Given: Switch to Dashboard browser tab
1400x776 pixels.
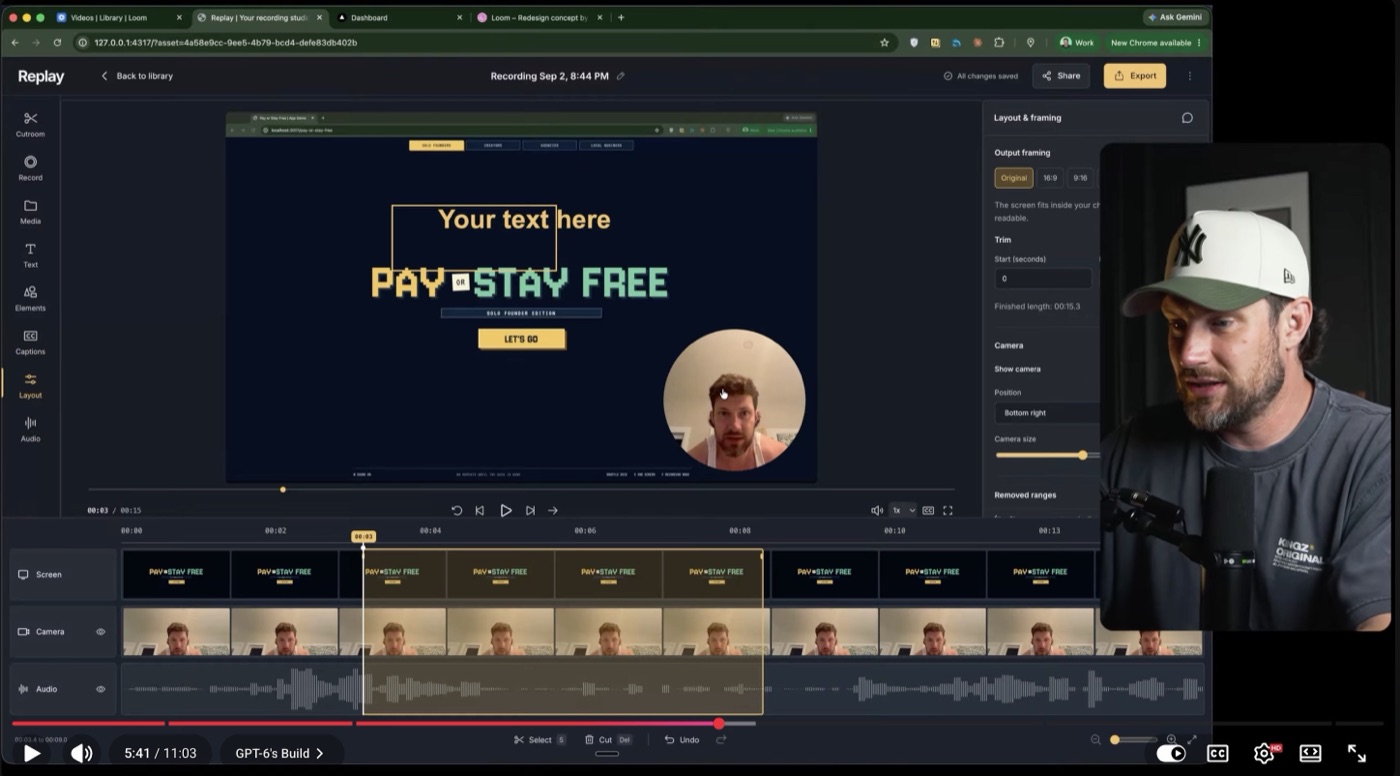Looking at the screenshot, I should point(399,17).
